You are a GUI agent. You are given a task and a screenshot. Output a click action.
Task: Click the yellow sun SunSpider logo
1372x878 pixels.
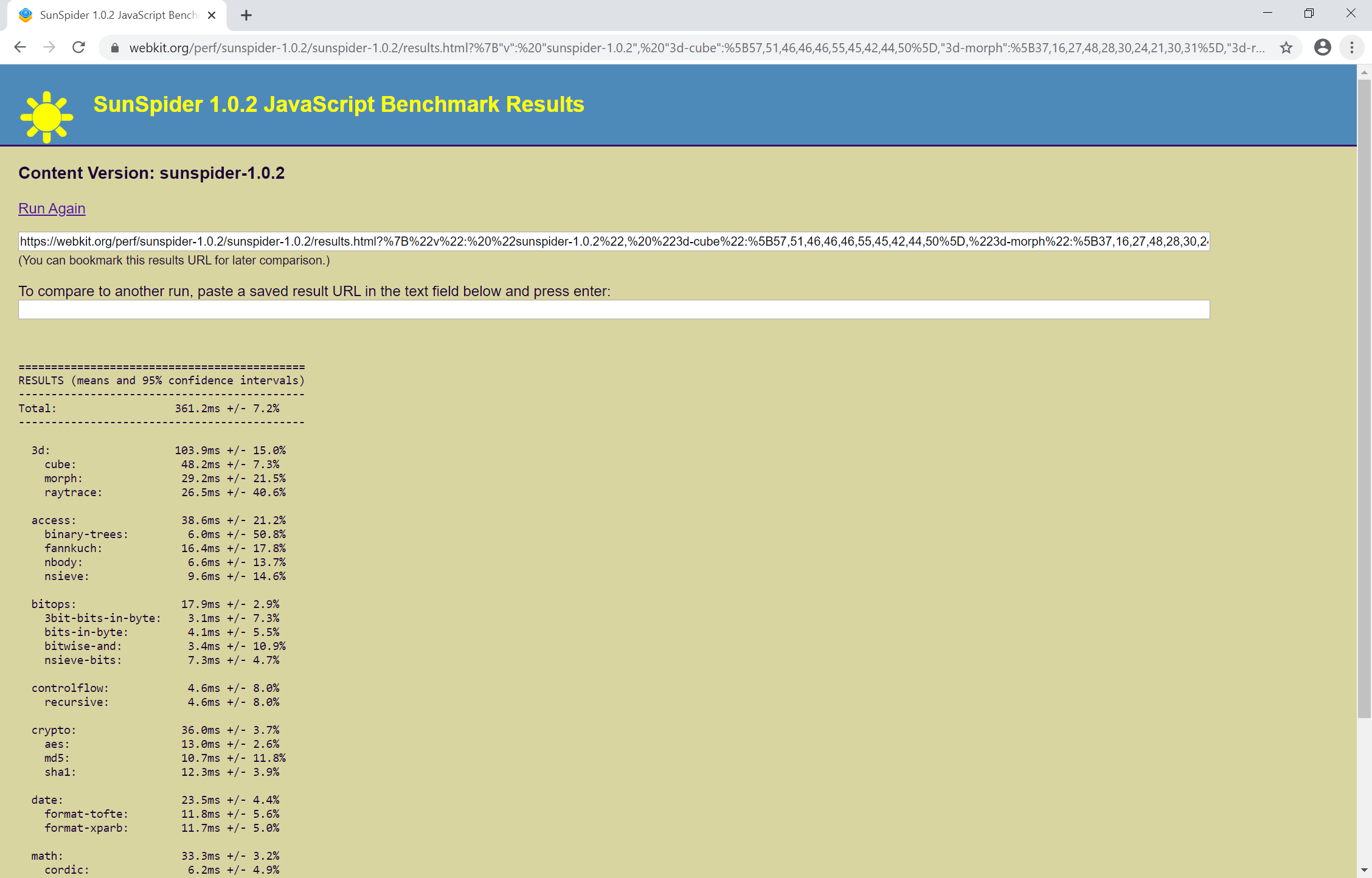click(47, 117)
